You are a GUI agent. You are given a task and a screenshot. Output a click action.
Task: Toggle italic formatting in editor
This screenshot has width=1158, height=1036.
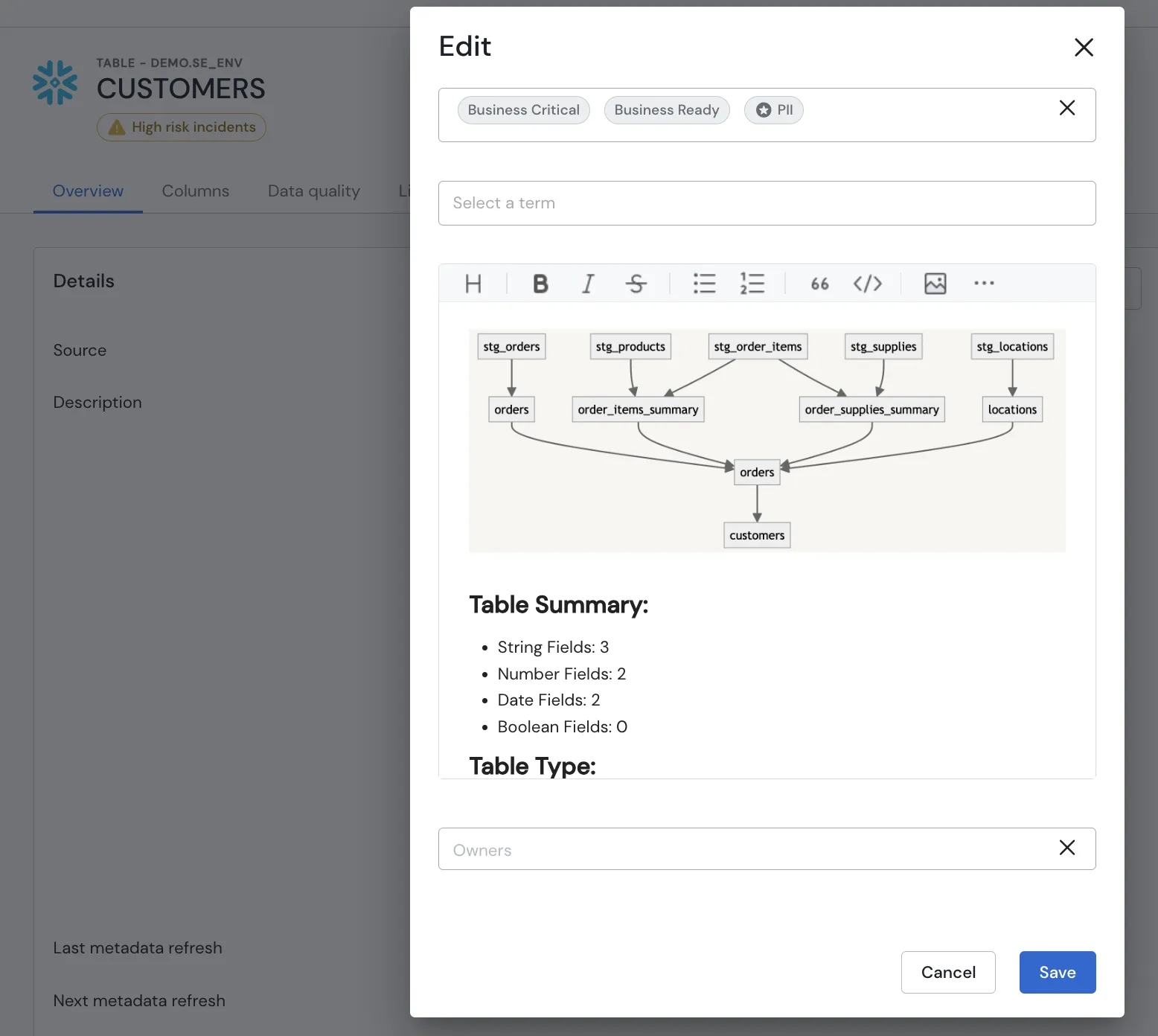[588, 284]
